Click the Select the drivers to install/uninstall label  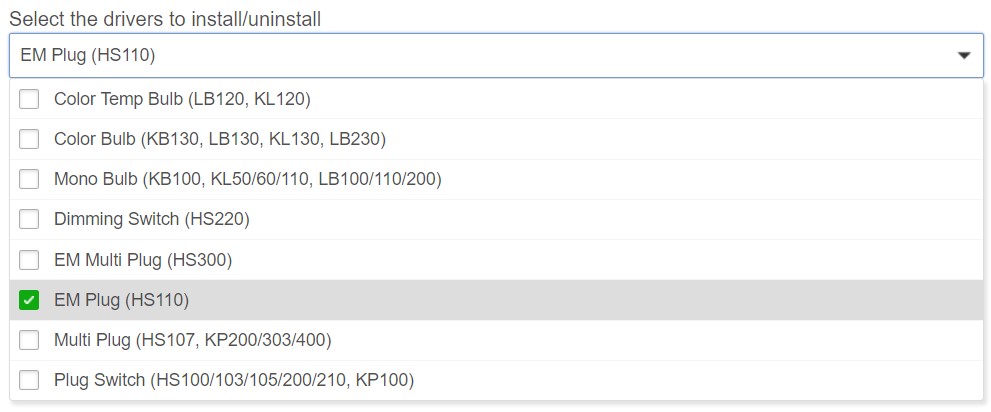coord(165,19)
